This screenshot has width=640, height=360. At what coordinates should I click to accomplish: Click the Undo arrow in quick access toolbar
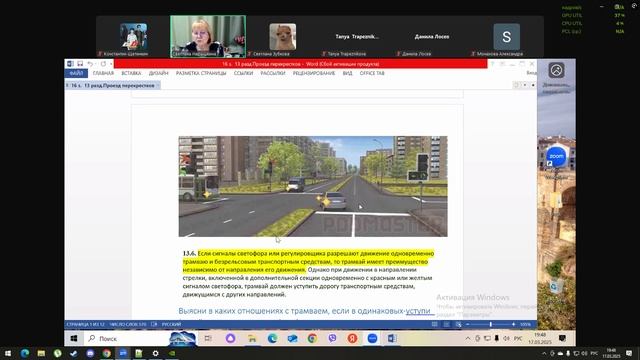click(90, 64)
